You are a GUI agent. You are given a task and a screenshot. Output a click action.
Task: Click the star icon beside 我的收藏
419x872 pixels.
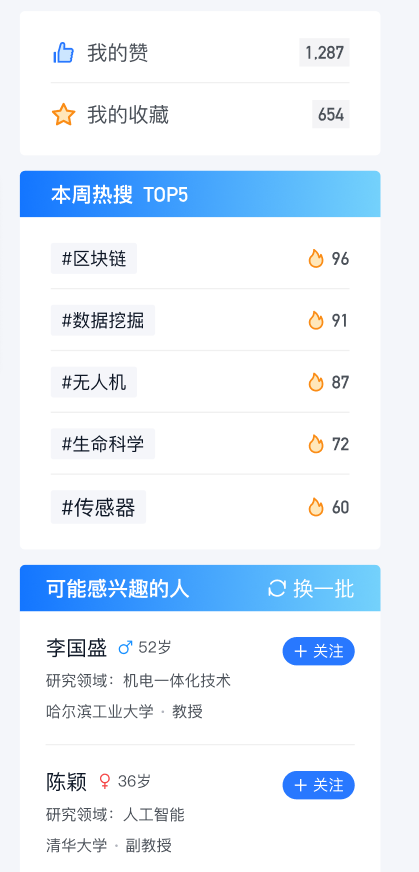coord(63,115)
